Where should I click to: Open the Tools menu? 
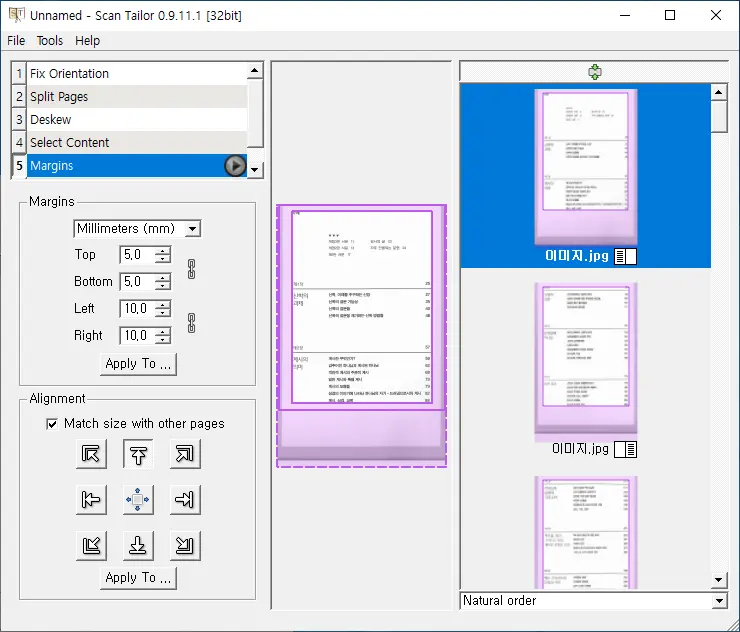point(50,41)
